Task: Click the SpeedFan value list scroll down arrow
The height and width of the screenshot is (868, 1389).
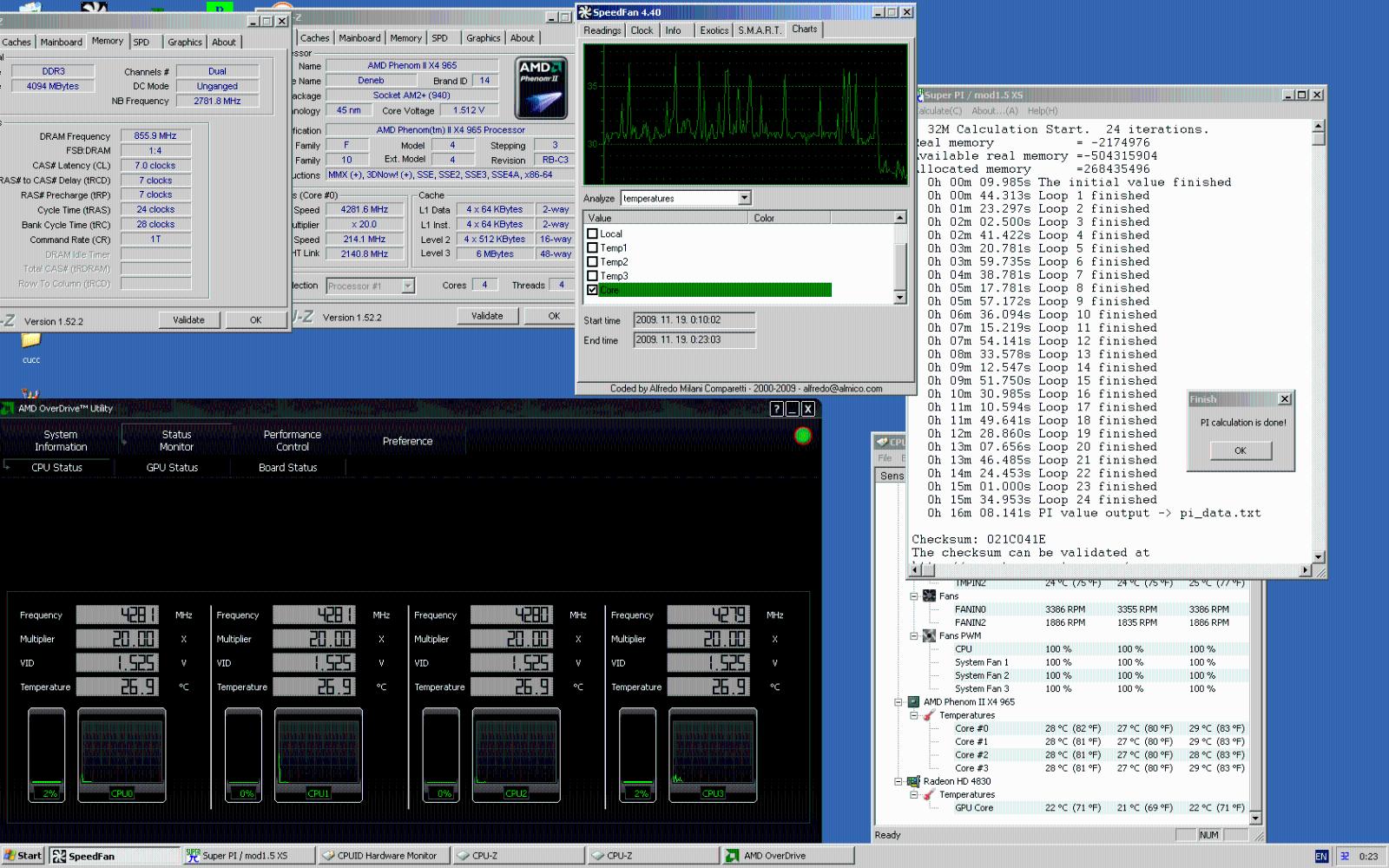Action: (899, 297)
